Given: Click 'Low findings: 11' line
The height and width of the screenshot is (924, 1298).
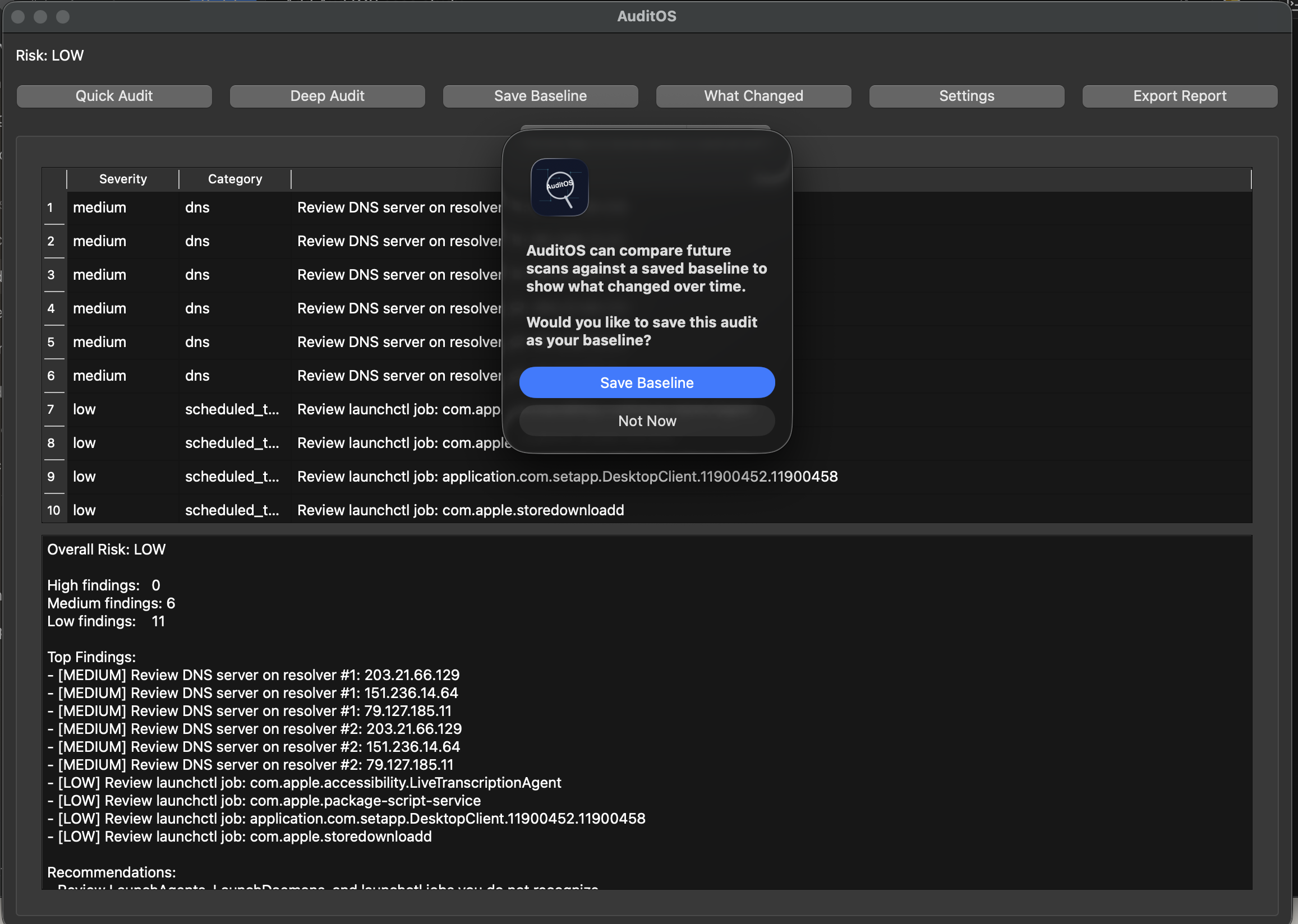Looking at the screenshot, I should coord(106,621).
